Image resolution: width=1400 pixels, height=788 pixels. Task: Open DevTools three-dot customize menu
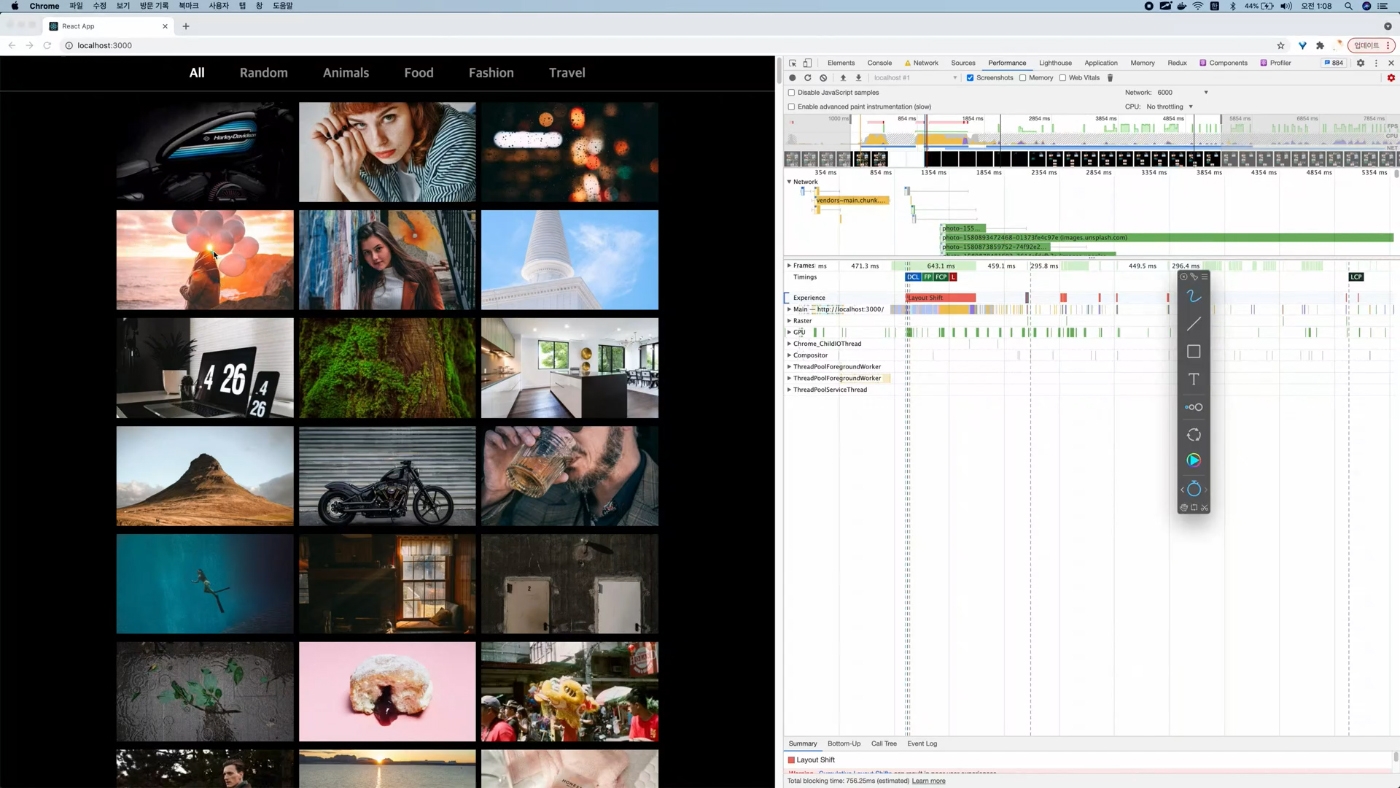tap(1376, 63)
